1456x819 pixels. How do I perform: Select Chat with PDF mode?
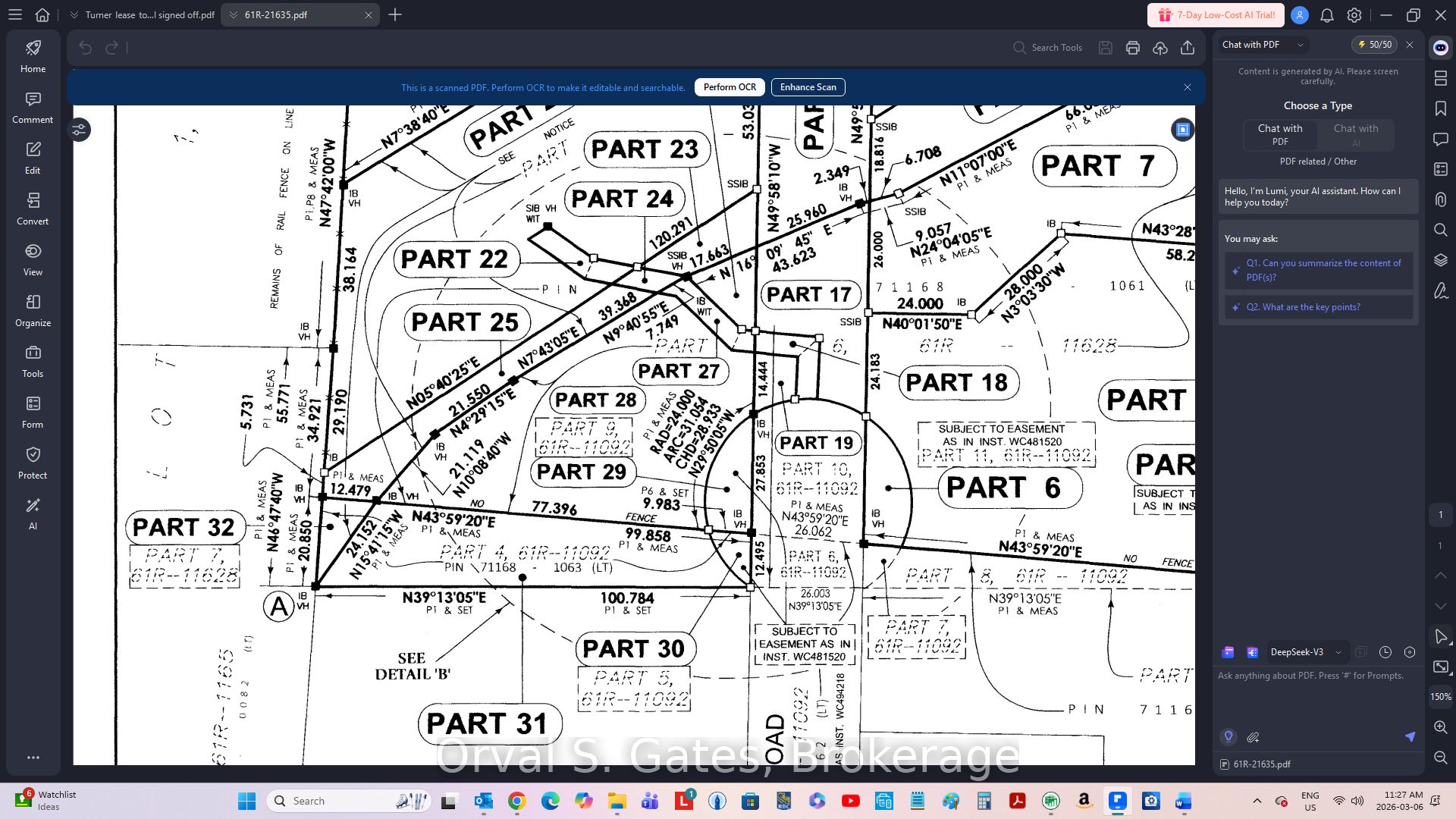[x=1280, y=134]
